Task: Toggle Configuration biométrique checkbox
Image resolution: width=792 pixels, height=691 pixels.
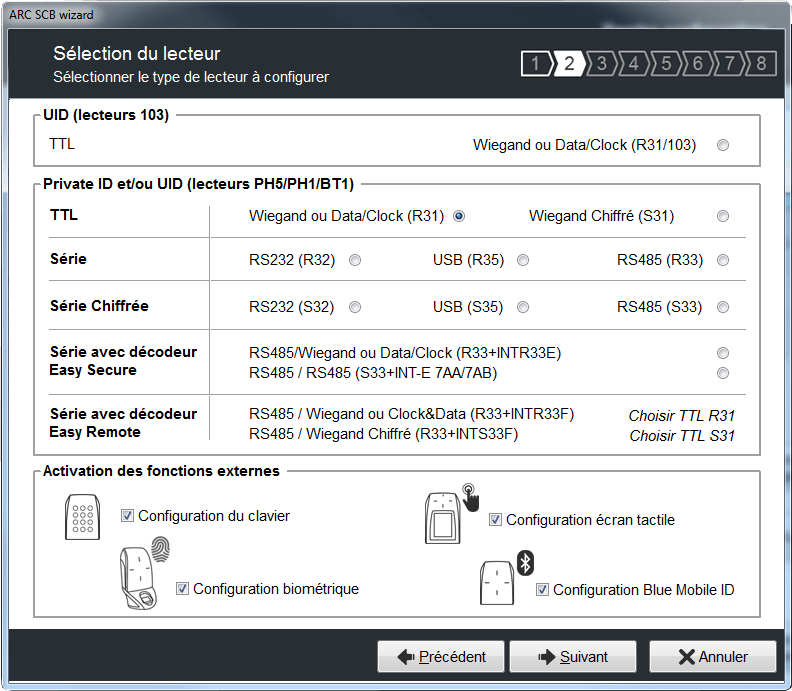Action: (x=182, y=589)
